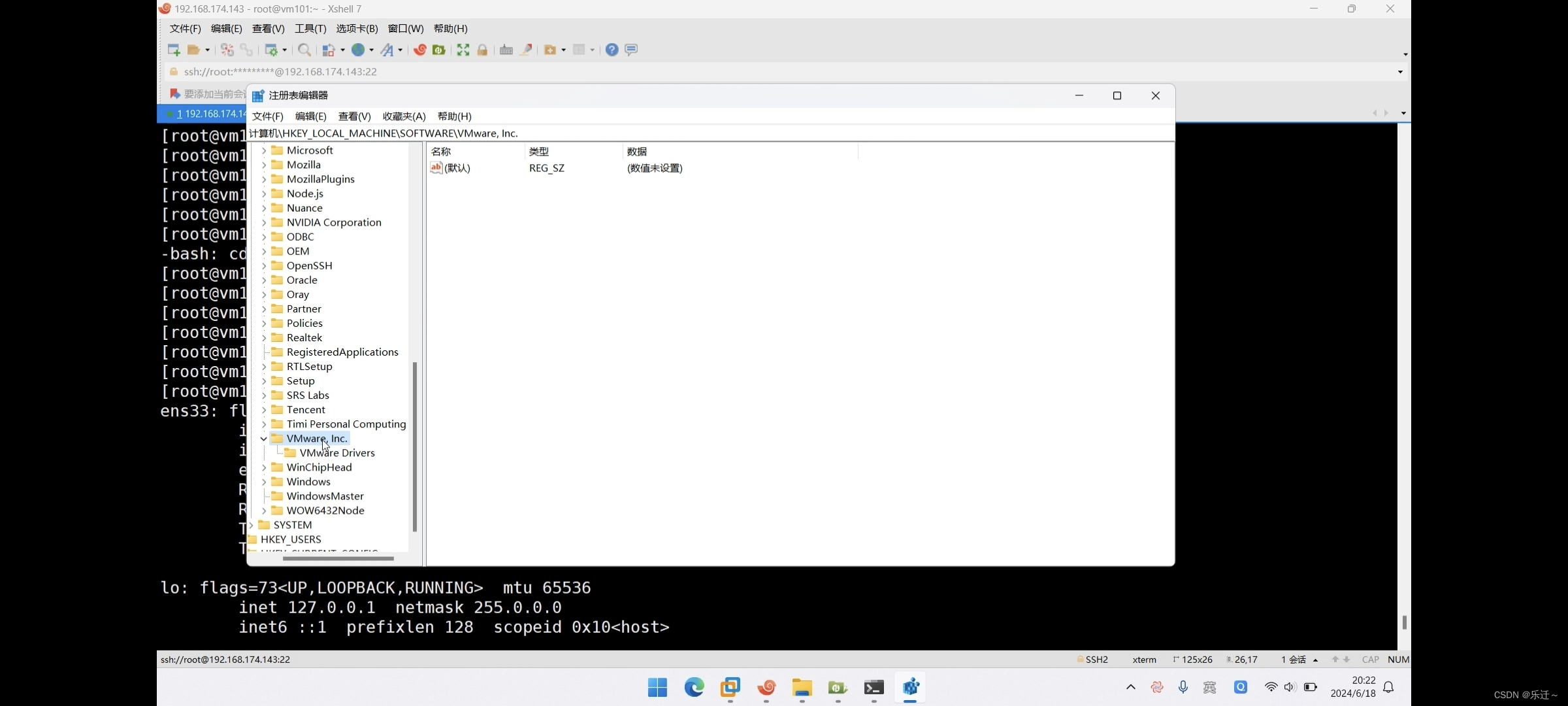Open the 注册表编辑器 编辑 menu
Screen dimensions: 1568x706
pyautogui.click(x=310, y=116)
